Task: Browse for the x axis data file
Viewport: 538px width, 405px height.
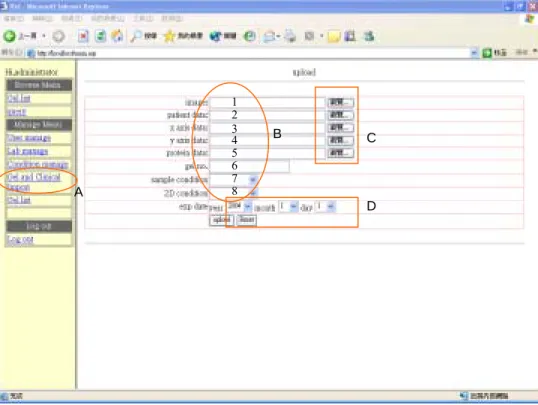Action: (340, 128)
